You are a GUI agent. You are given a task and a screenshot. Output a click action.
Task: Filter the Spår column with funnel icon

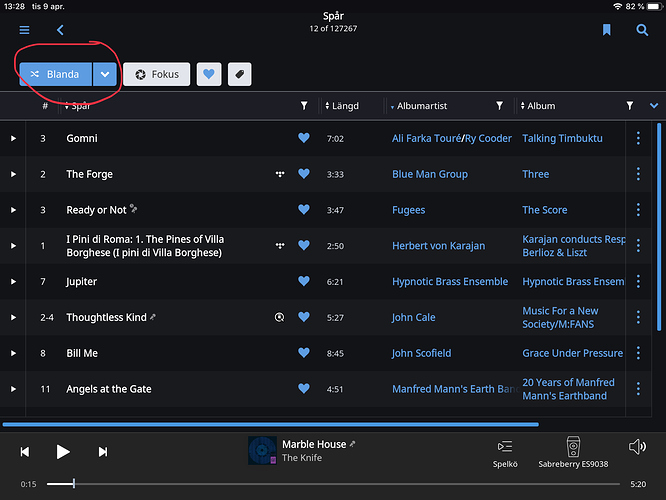[304, 105]
